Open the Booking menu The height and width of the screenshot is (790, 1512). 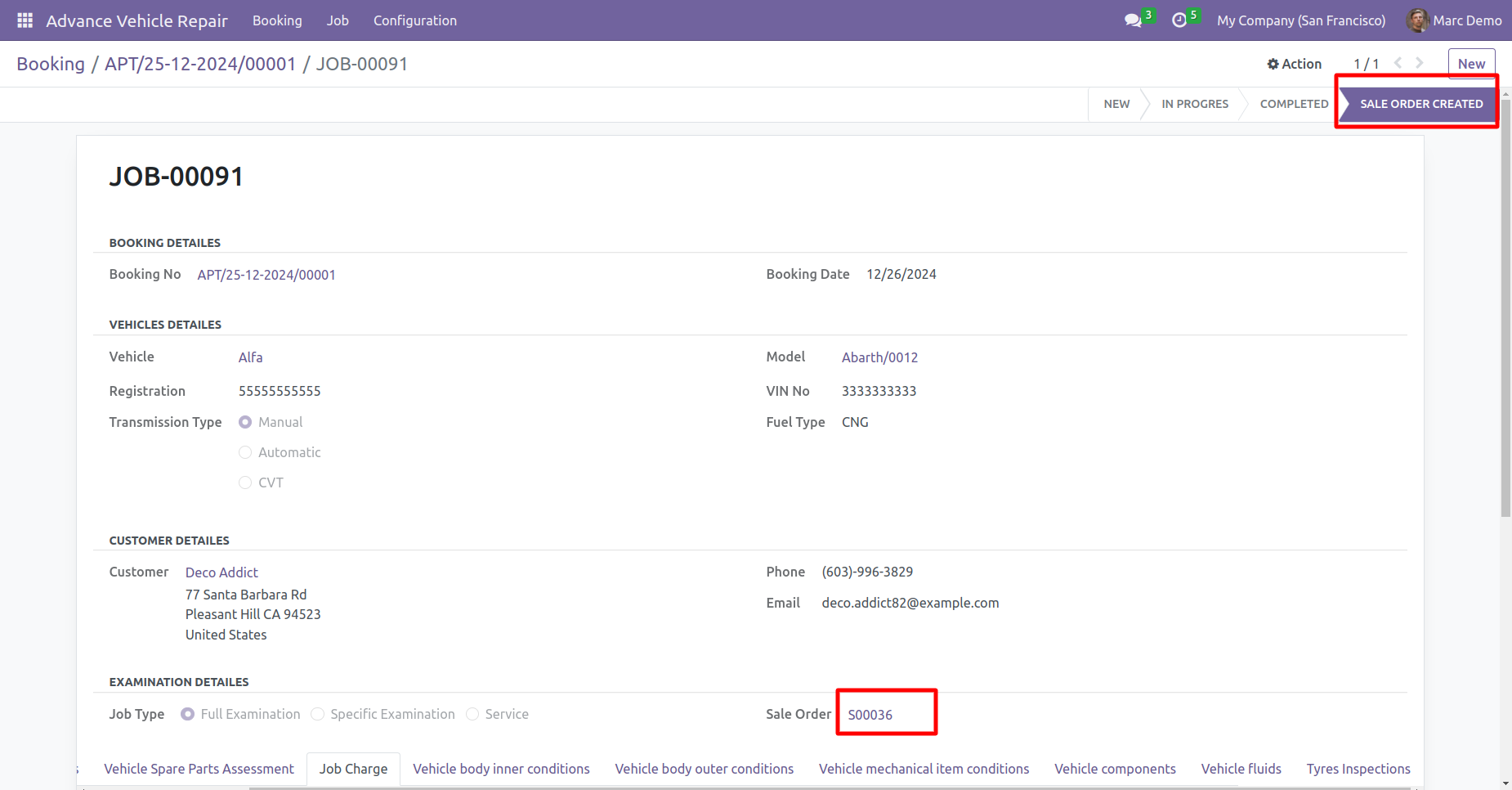[277, 20]
